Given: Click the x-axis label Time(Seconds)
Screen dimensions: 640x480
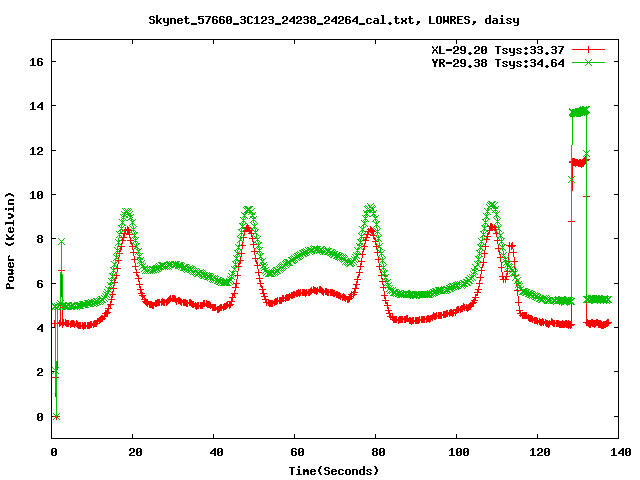Looking at the screenshot, I should tap(334, 471).
